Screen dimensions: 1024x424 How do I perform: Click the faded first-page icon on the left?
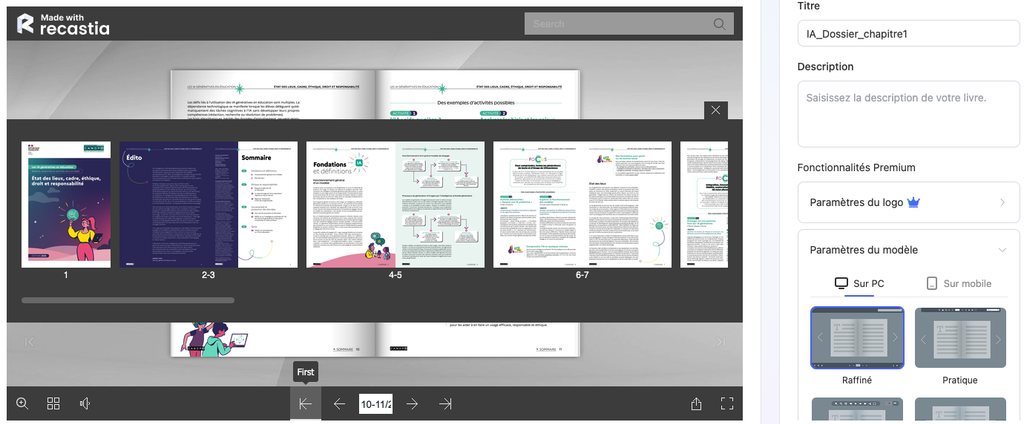point(29,342)
